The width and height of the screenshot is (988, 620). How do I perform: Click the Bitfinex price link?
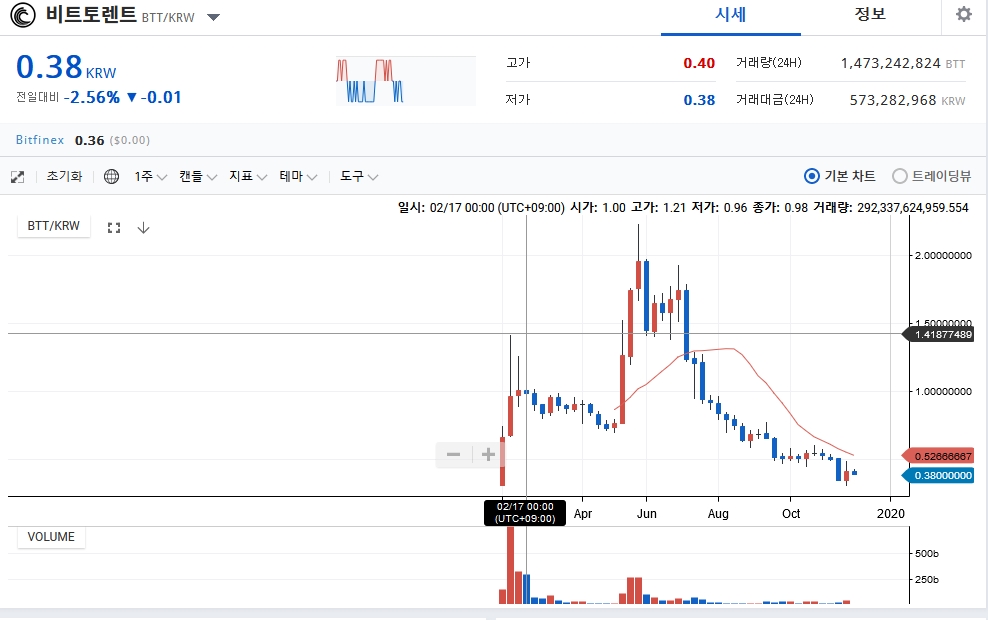pyautogui.click(x=40, y=140)
